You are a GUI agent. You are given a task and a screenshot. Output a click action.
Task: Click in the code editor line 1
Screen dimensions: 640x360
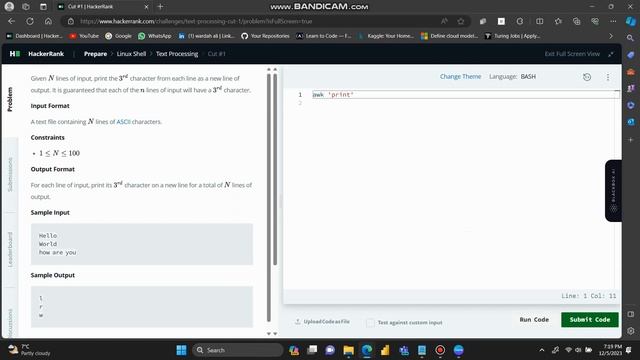[465, 95]
